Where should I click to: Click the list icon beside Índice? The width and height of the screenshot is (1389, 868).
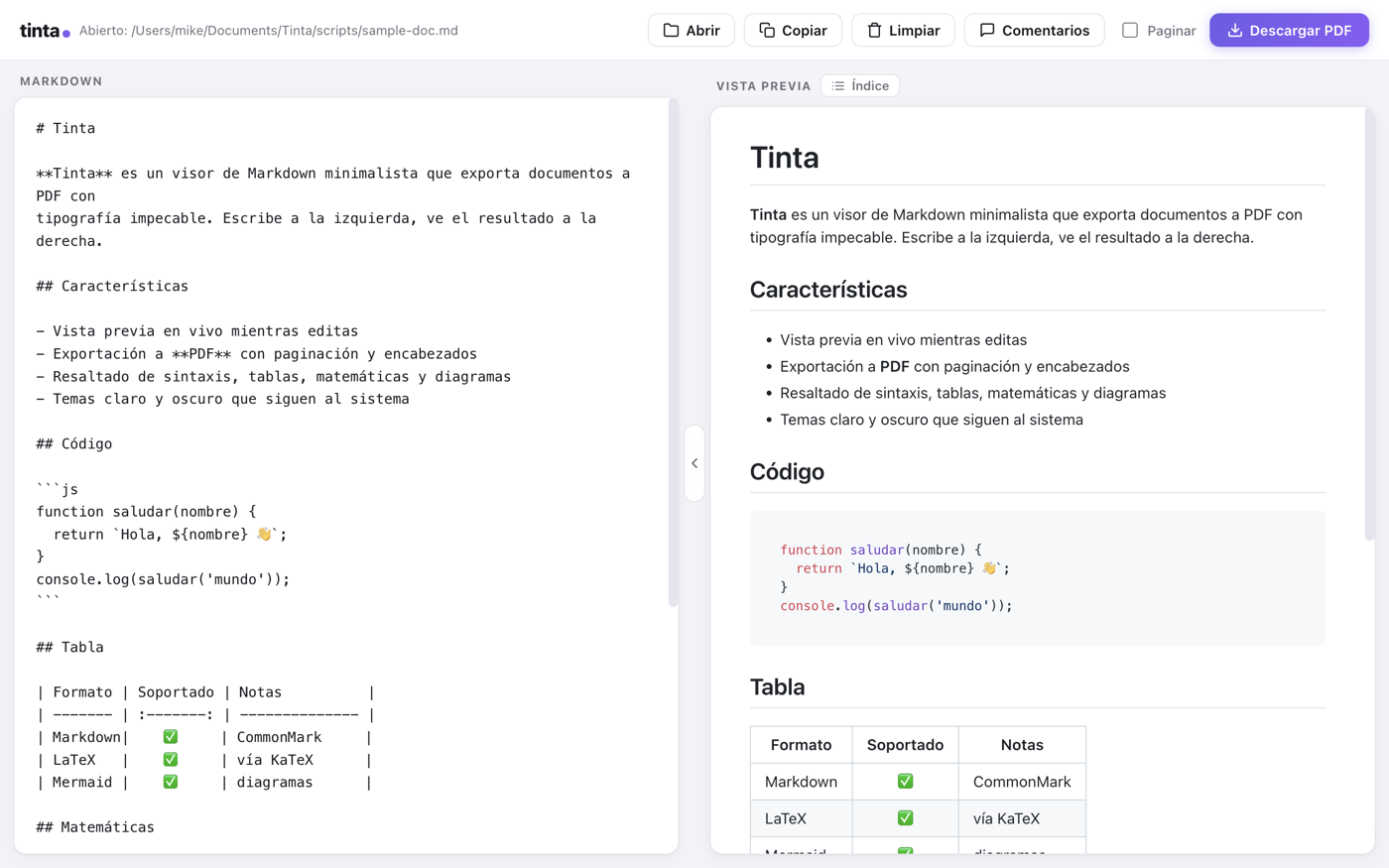[x=838, y=86]
